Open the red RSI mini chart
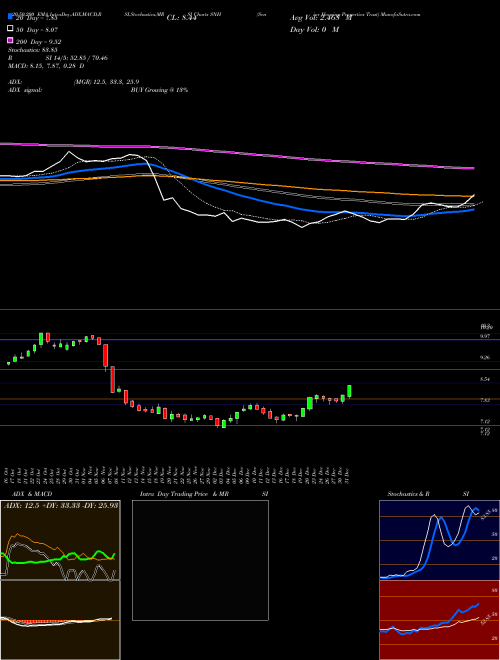The width and height of the screenshot is (500, 660). (x=439, y=620)
